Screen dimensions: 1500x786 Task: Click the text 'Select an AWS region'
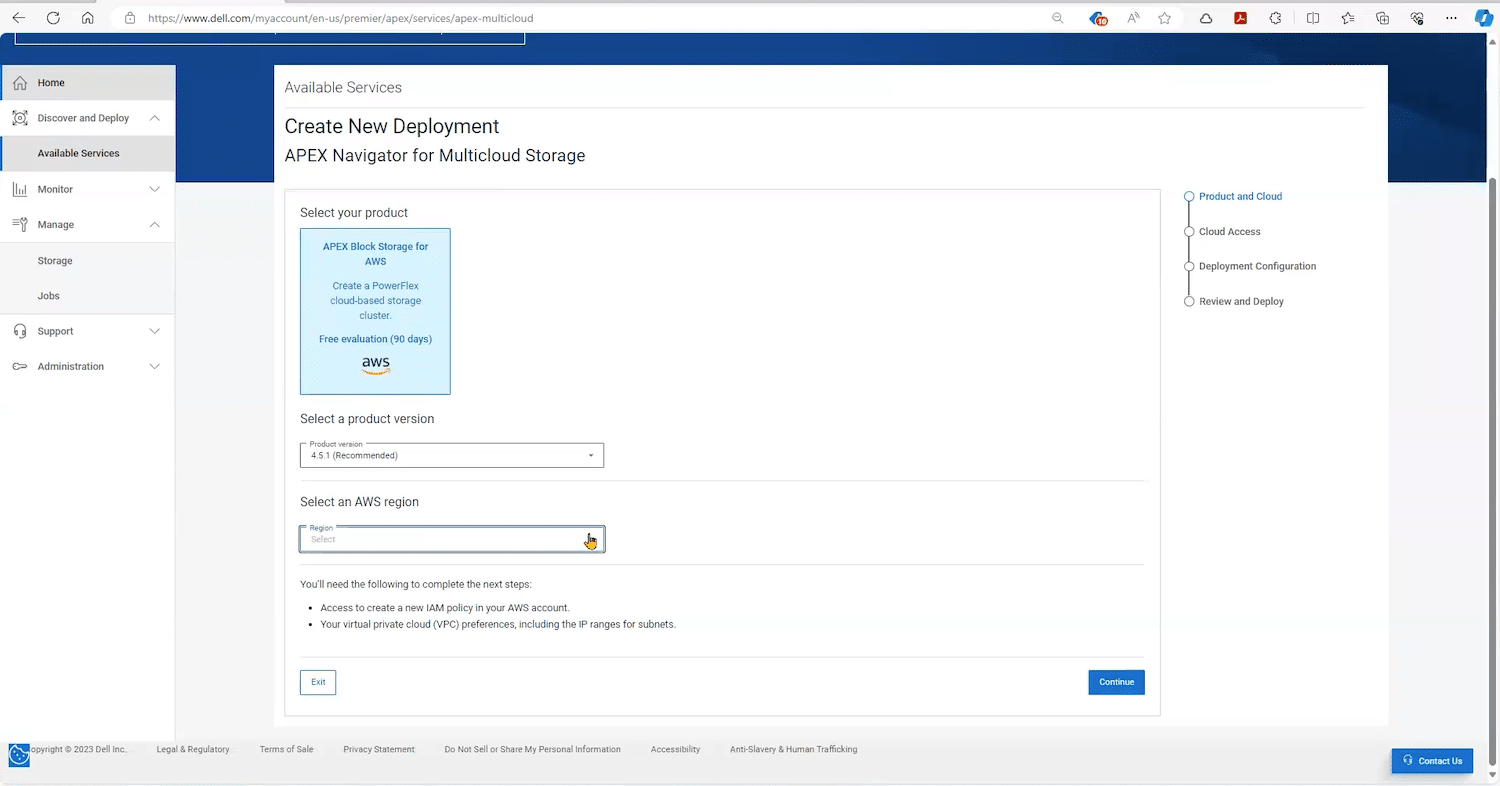[359, 502]
